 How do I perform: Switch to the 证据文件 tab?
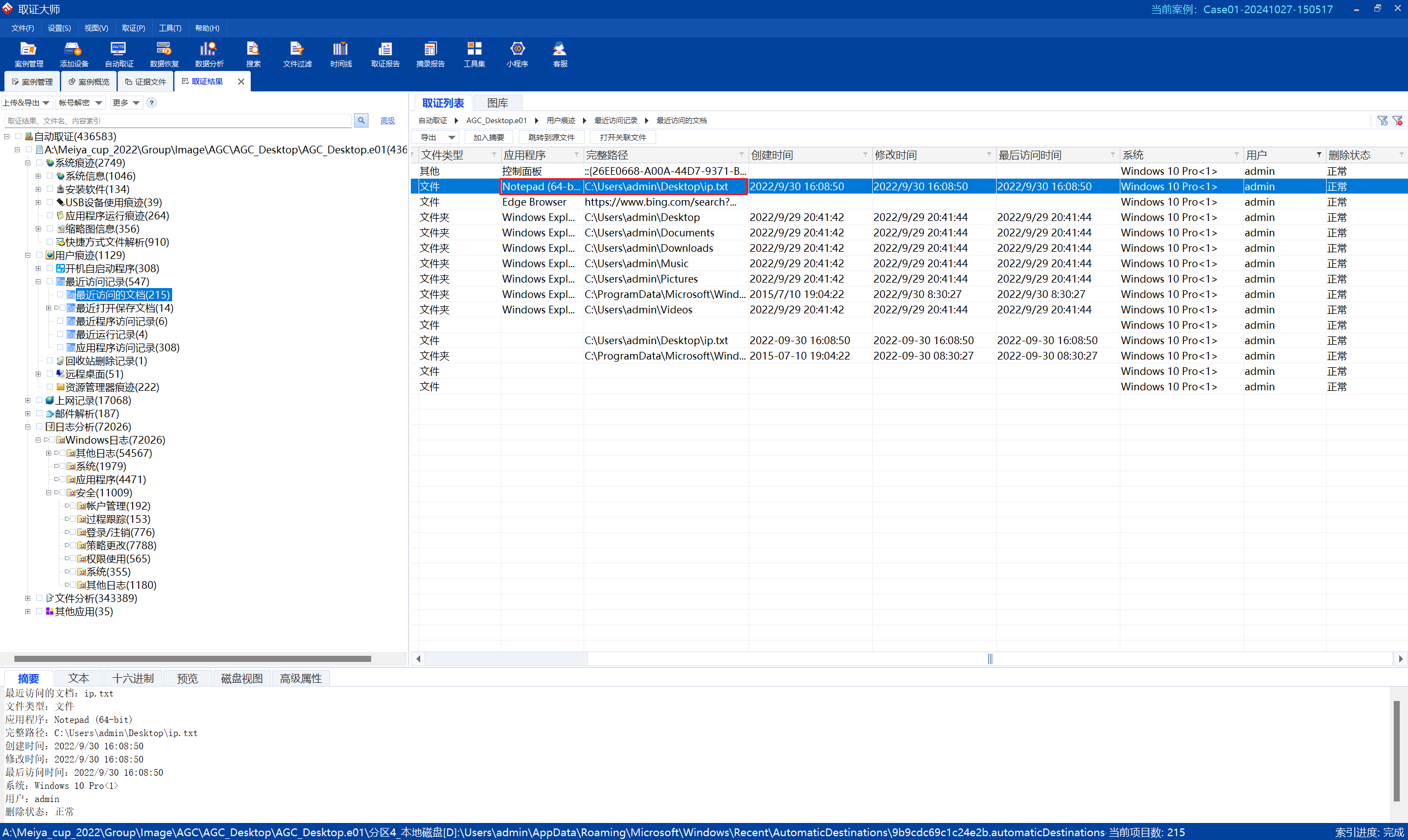tap(146, 81)
